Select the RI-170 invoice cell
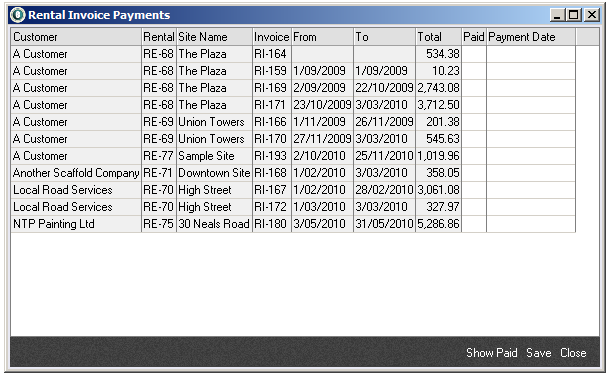 [272, 139]
